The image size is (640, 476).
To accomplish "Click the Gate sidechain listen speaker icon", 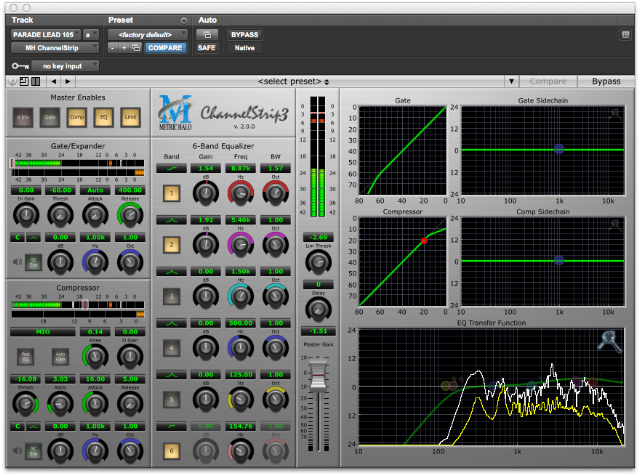I will pos(17,262).
